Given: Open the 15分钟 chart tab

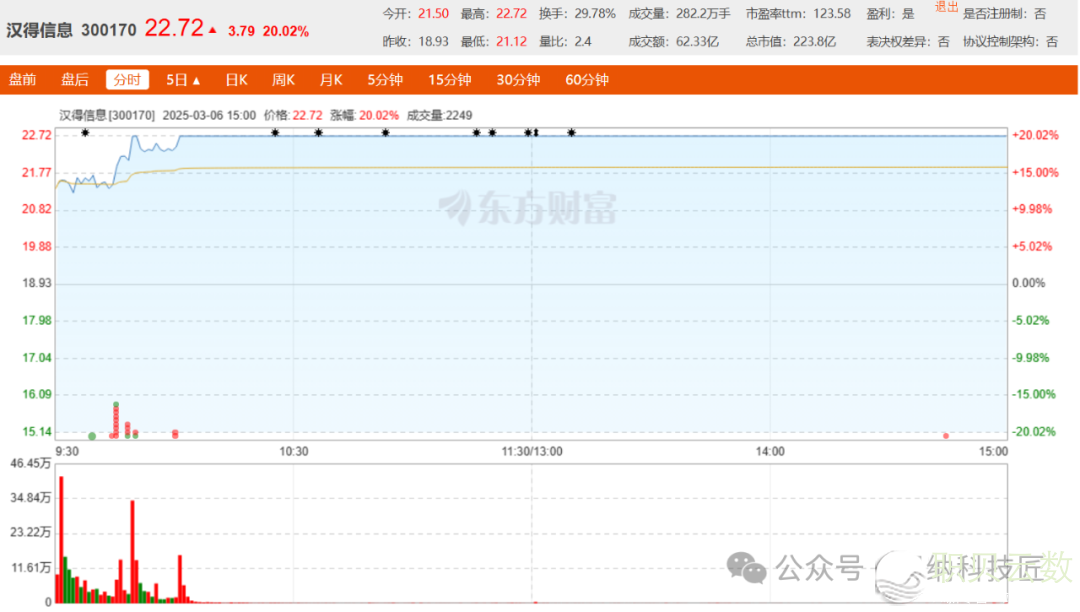Looking at the screenshot, I should coord(450,80).
